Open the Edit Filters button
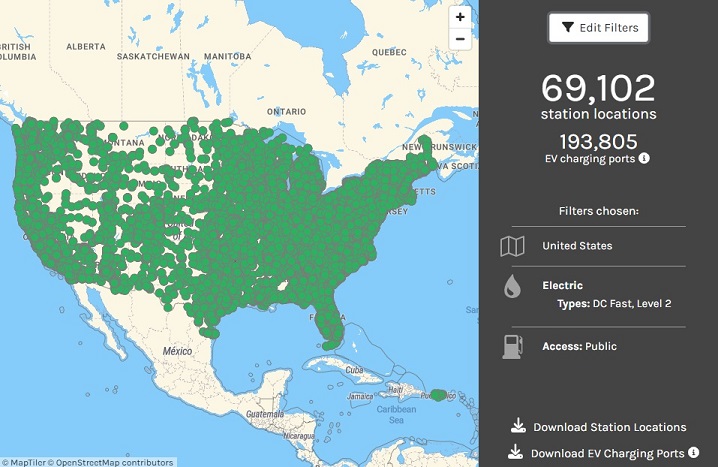This screenshot has height=467, width=718. (598, 28)
